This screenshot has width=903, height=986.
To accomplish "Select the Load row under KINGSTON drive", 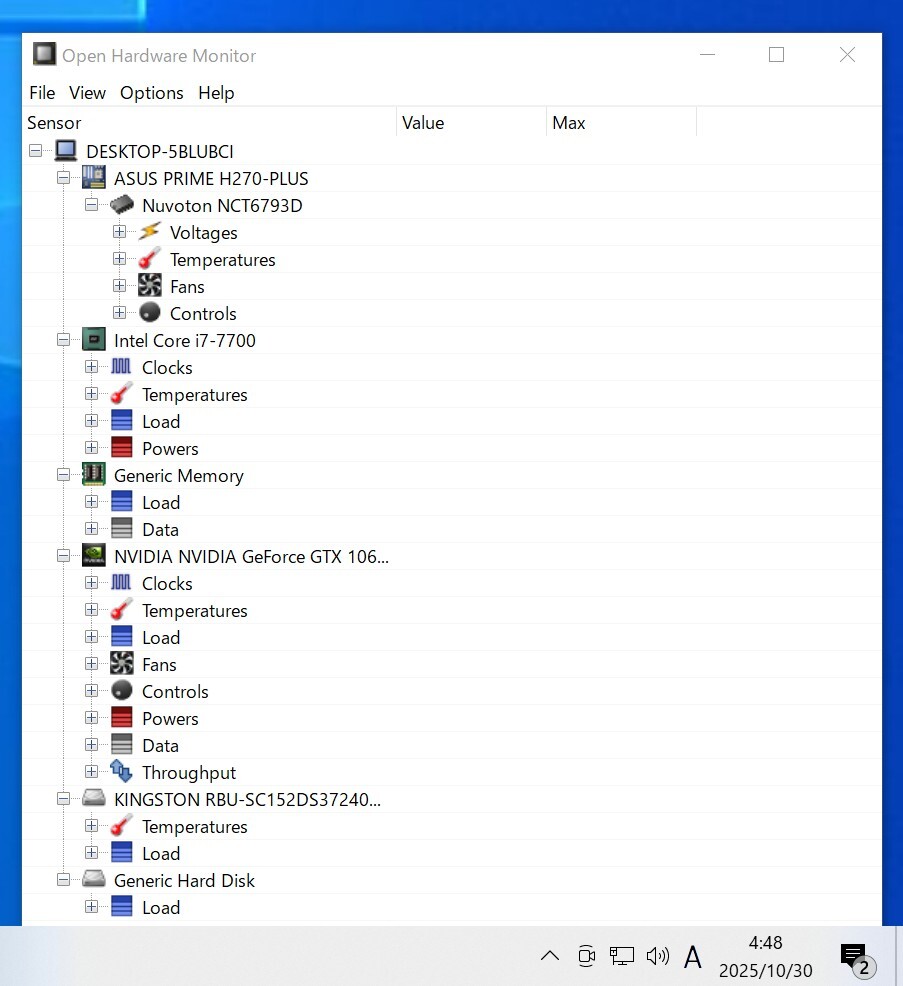I will click(x=452, y=853).
